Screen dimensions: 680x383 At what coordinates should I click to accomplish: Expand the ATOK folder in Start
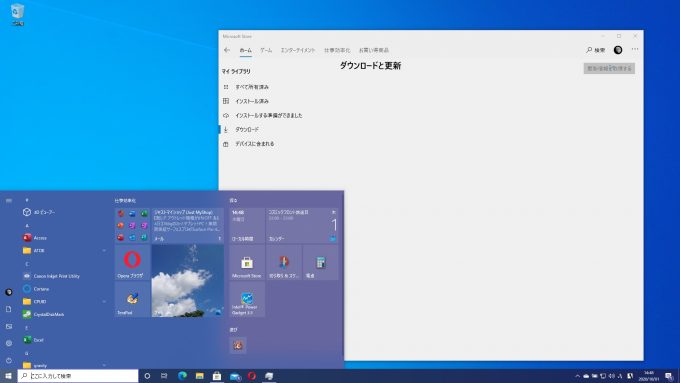(63, 250)
